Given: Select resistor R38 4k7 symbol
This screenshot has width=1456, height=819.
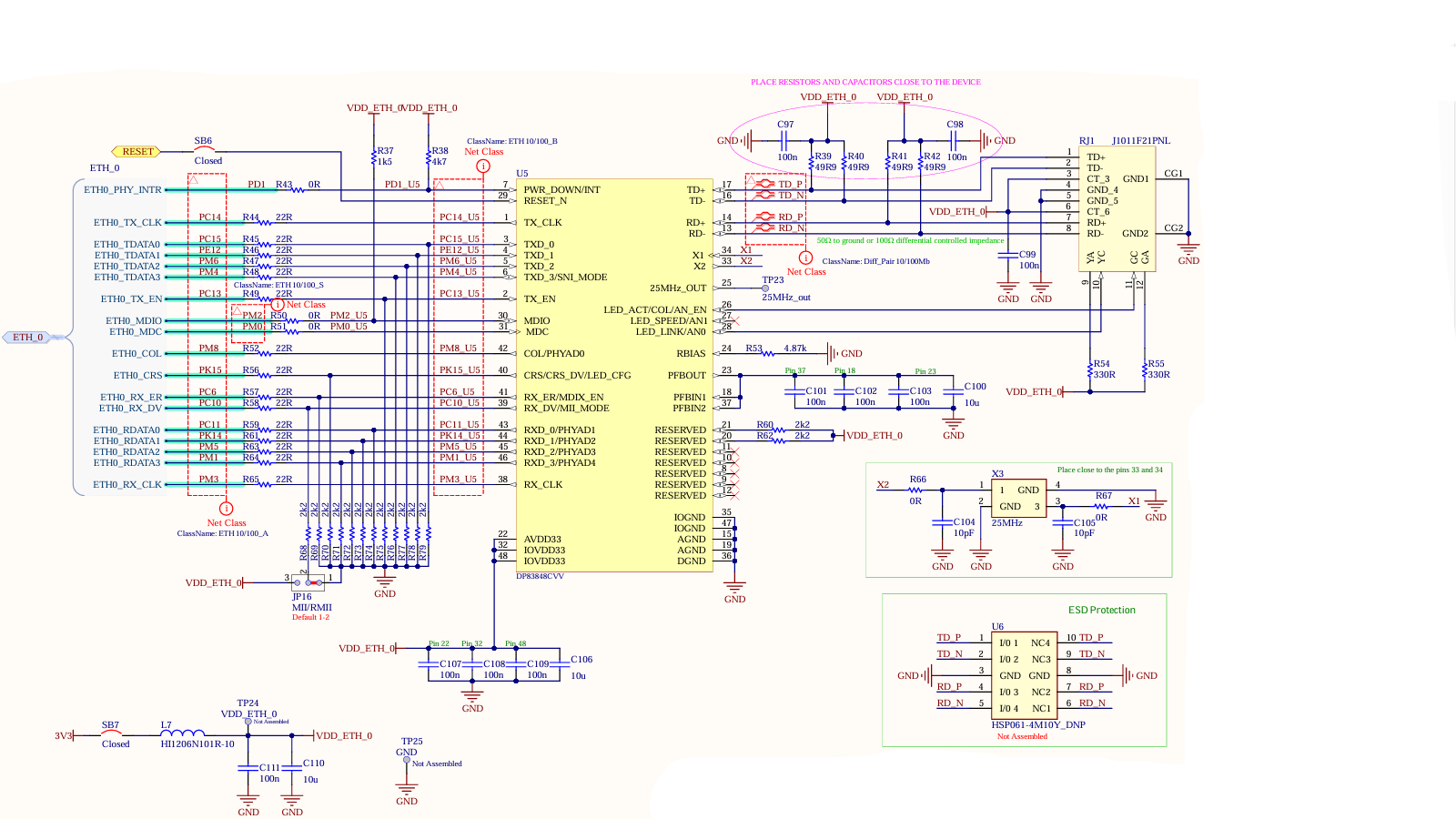Looking at the screenshot, I should (429, 157).
